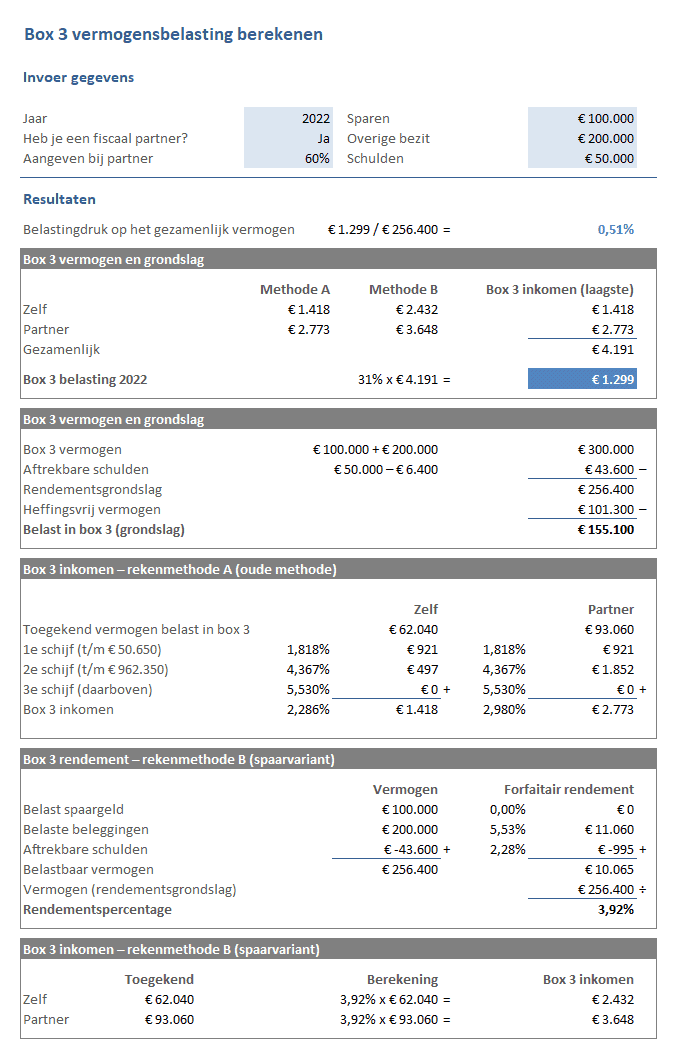Click the Belast in box 3 € 155.100 value

click(606, 529)
